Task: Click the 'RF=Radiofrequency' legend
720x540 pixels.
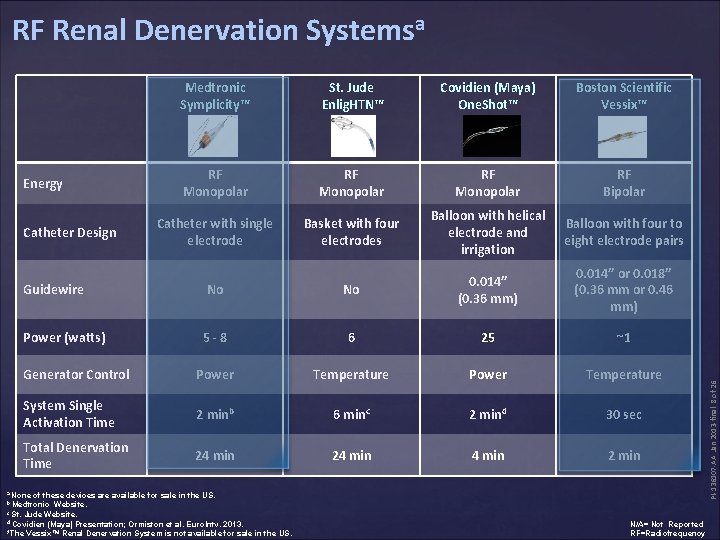Action: click(x=667, y=533)
